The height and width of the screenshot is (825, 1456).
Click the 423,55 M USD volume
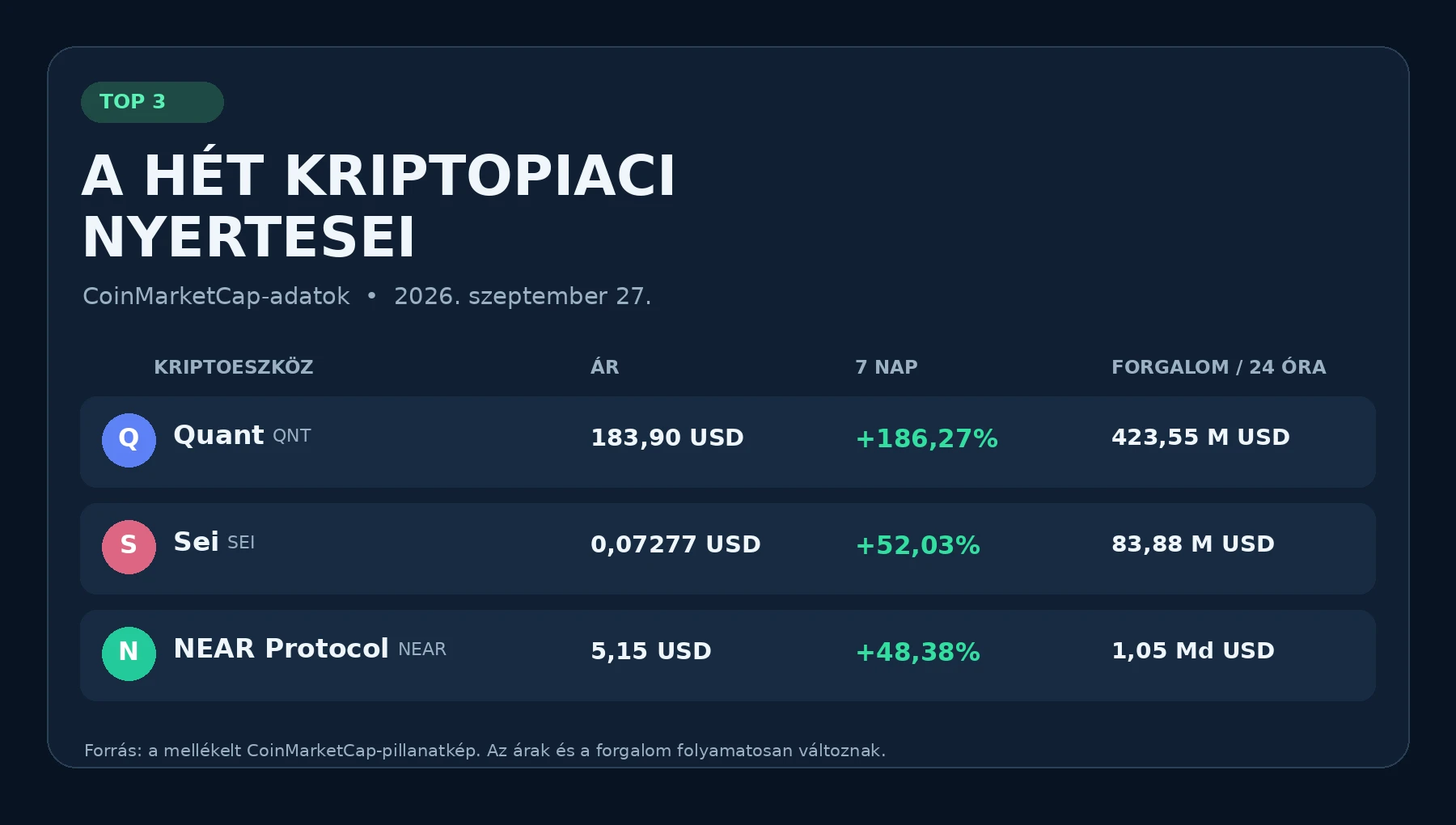point(1200,437)
